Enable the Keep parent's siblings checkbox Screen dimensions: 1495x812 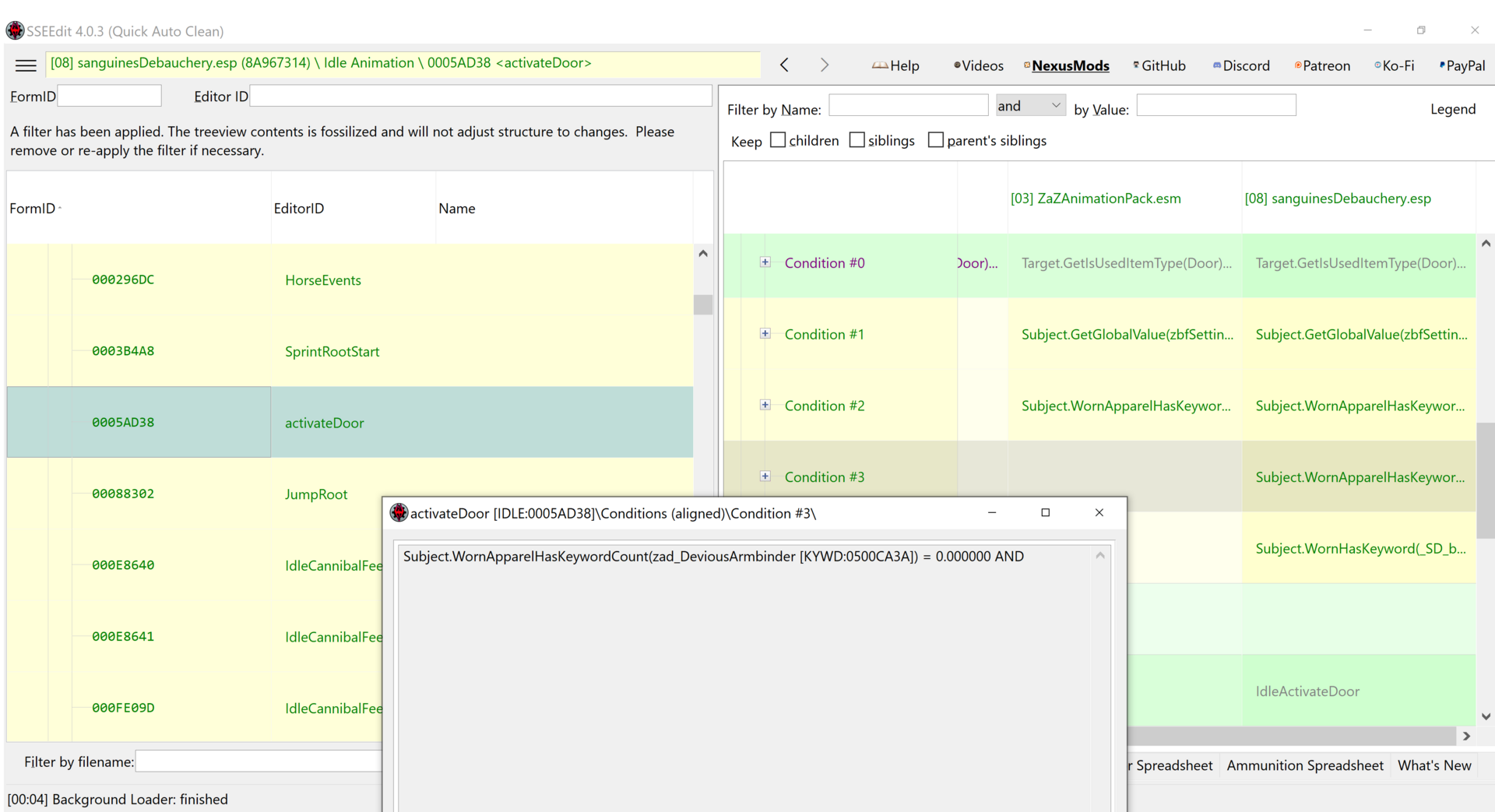936,140
